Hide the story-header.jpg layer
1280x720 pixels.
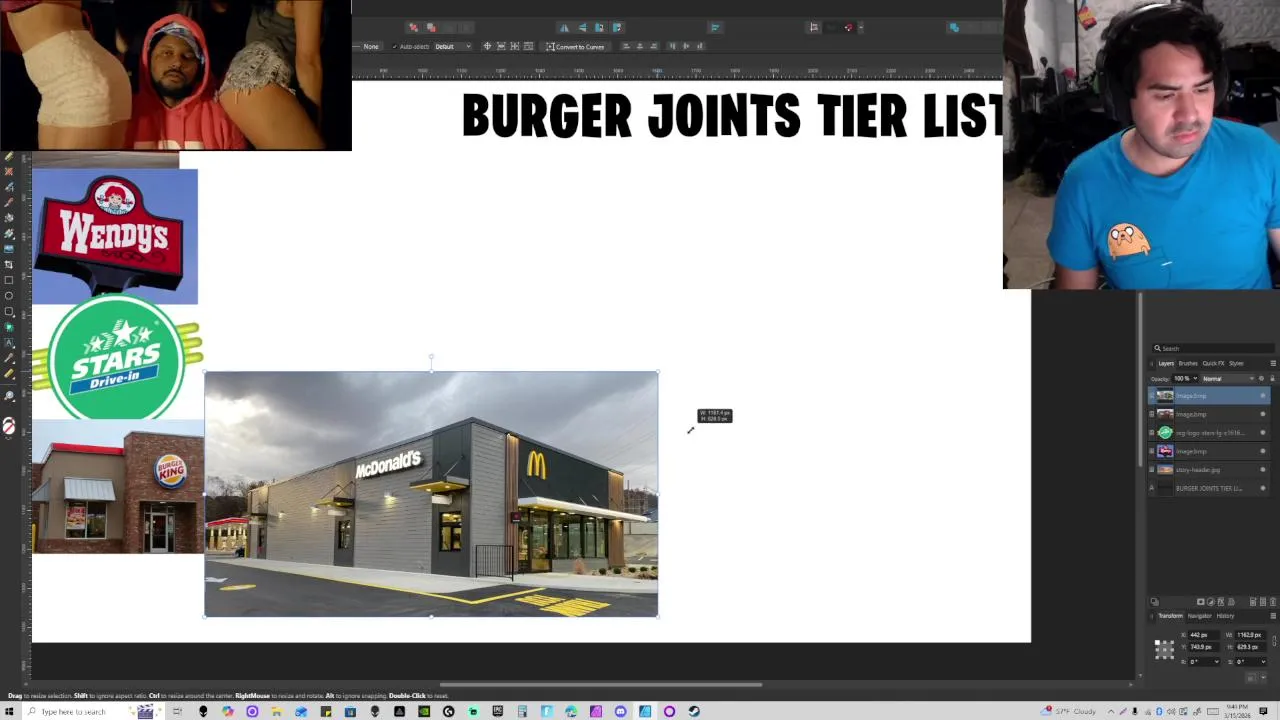pyautogui.click(x=1263, y=469)
